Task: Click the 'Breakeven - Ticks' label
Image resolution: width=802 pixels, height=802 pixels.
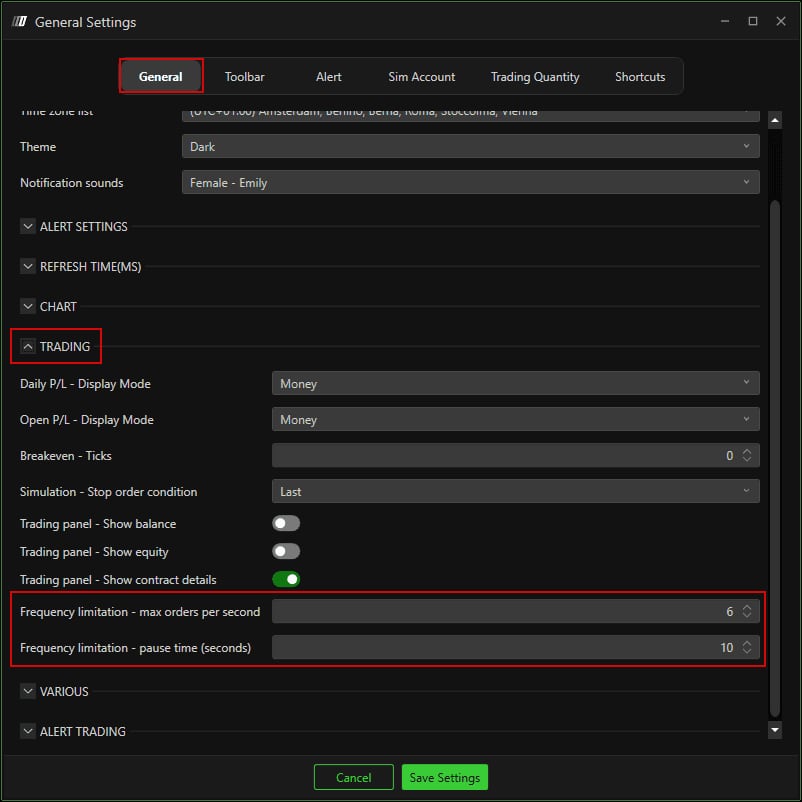Action: (x=65, y=456)
